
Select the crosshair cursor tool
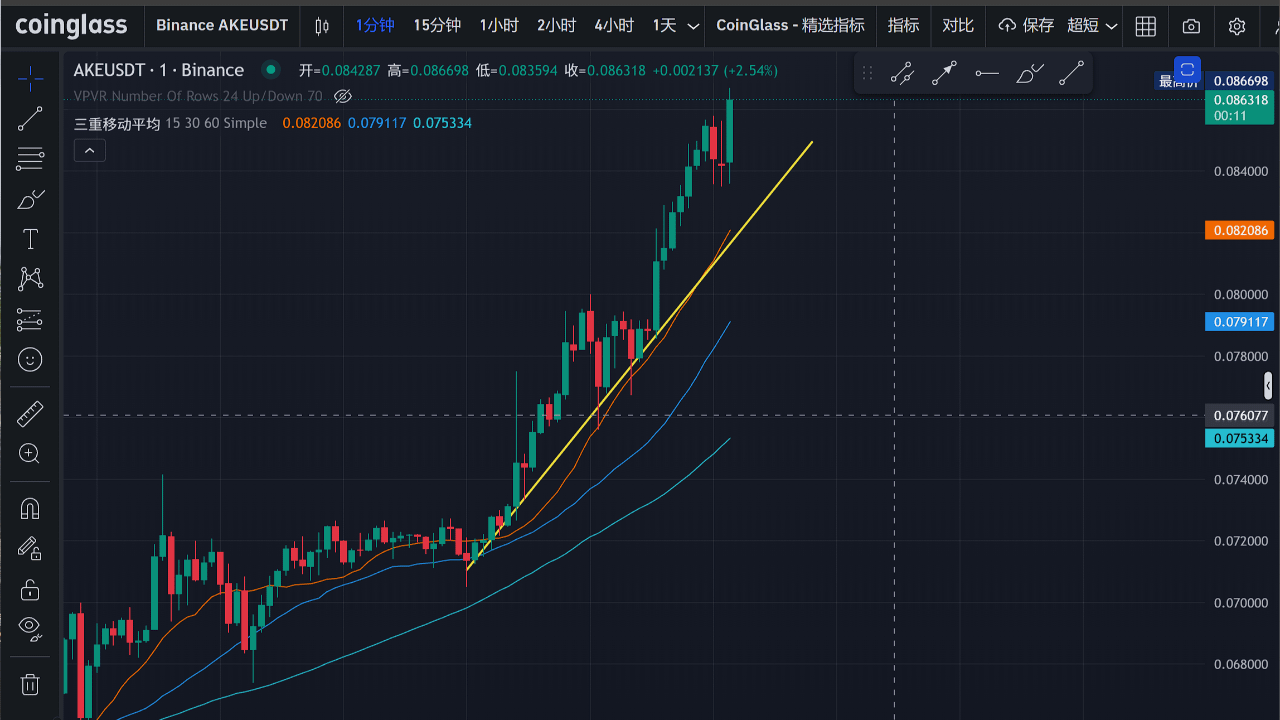(30, 77)
